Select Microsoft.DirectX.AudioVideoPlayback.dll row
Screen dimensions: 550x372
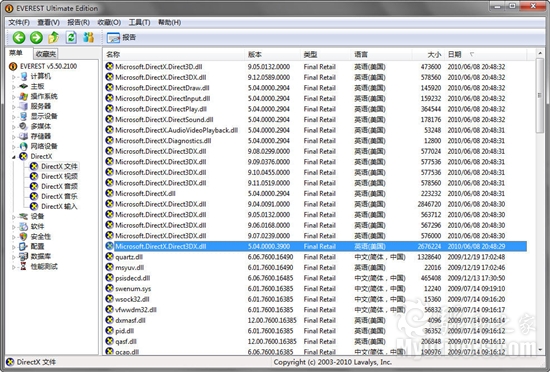(315, 130)
